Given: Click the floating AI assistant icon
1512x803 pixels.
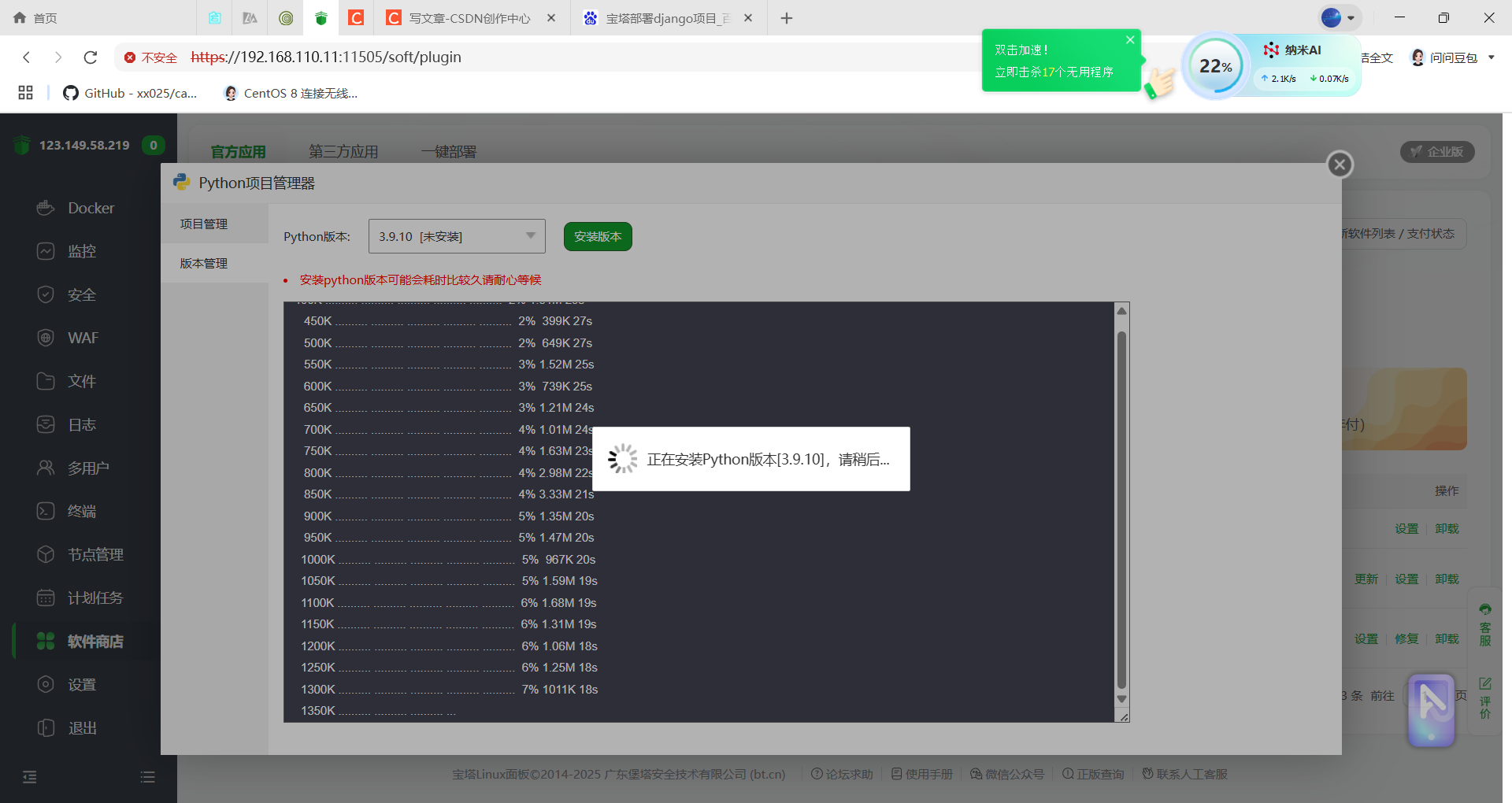Looking at the screenshot, I should click(x=1431, y=709).
